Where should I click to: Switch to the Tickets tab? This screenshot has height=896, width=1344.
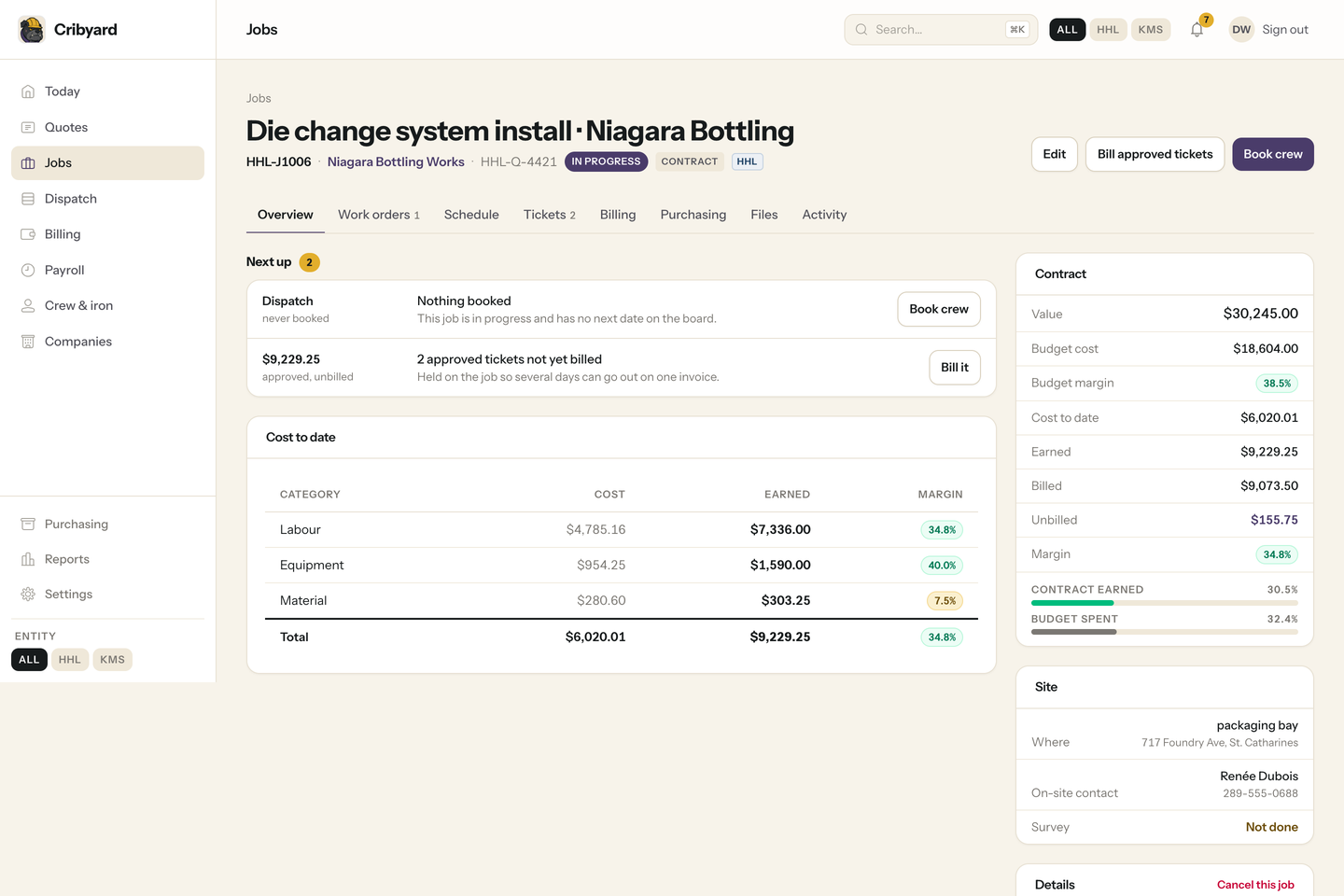pos(550,215)
